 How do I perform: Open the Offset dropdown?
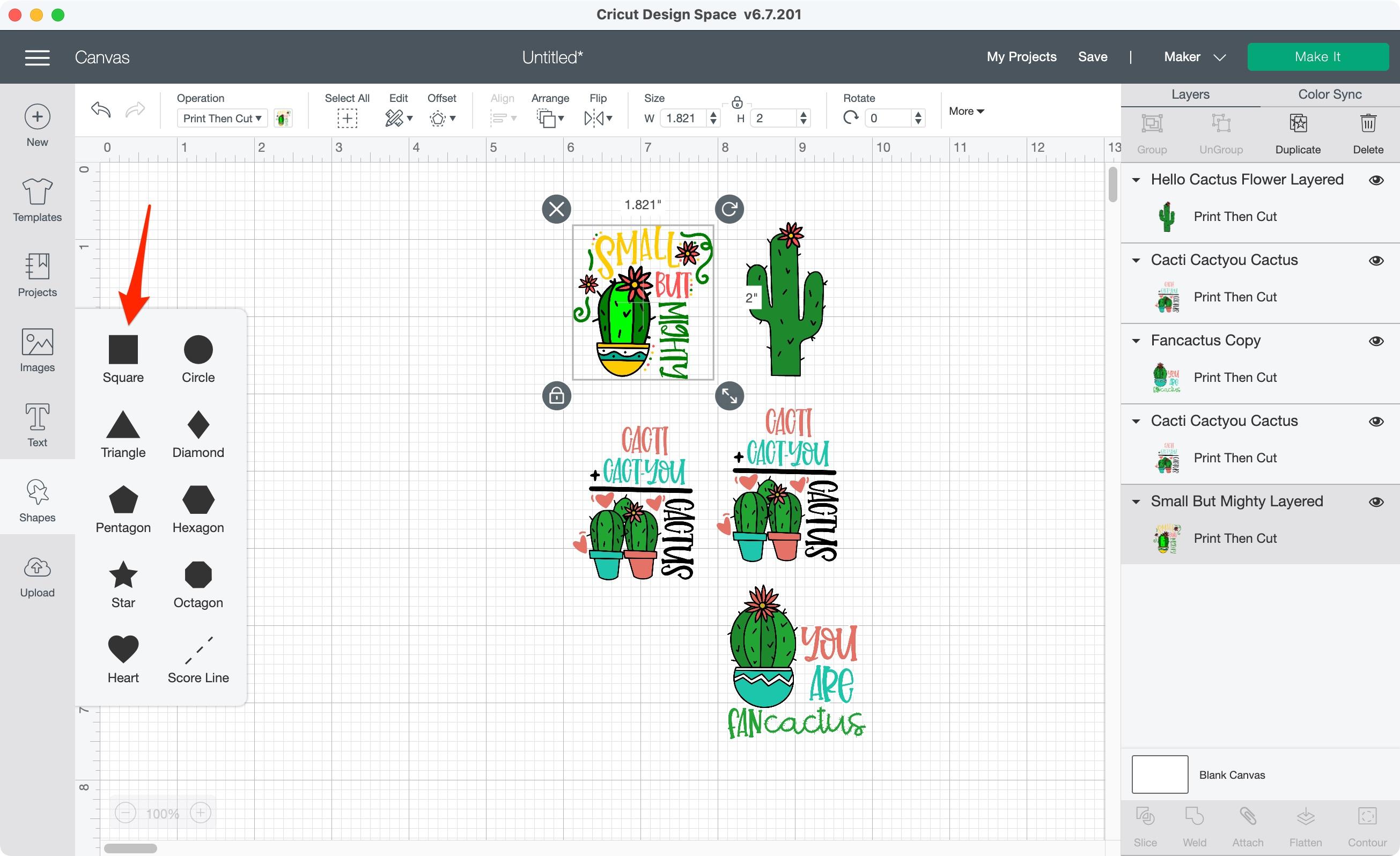pos(442,118)
